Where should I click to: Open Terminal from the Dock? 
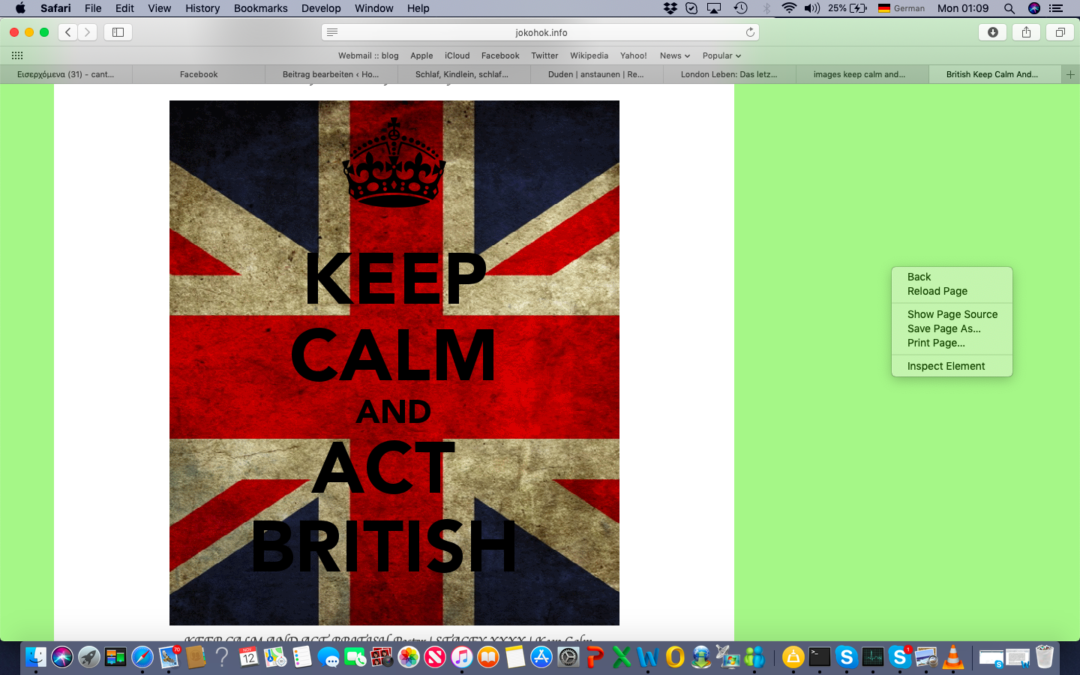click(820, 656)
